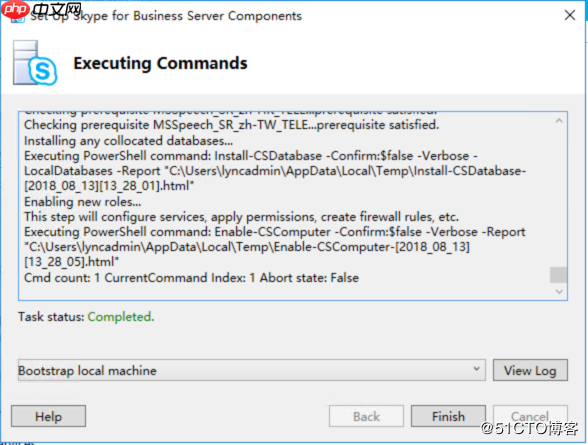Open the View Log button
The image size is (588, 445).
530,370
